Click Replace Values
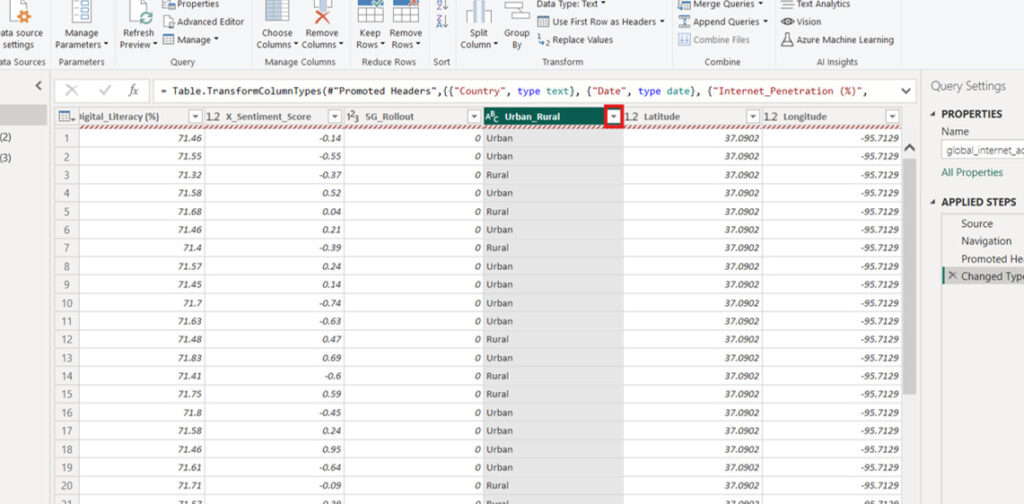This screenshot has height=504, width=1024. 575,40
